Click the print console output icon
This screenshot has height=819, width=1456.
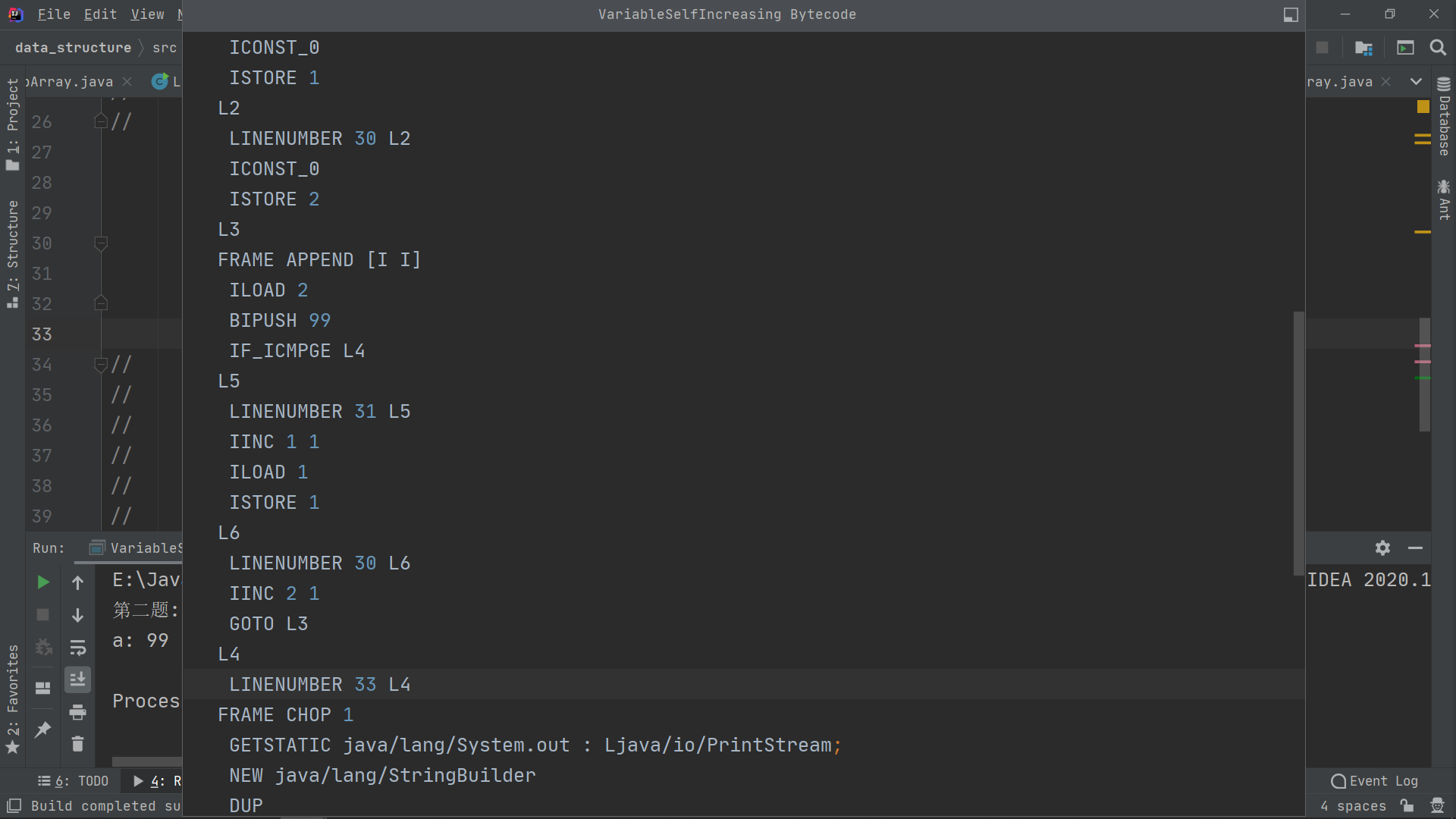[77, 712]
